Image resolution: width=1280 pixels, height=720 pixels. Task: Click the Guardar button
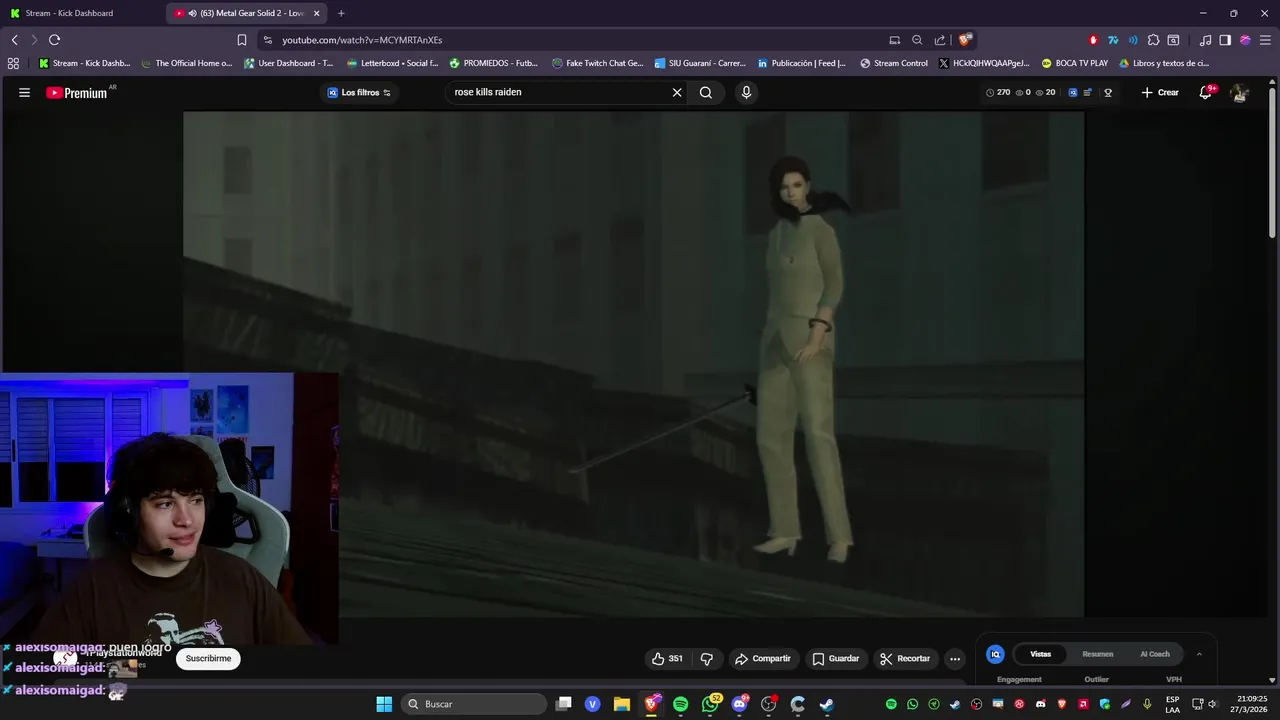[836, 658]
